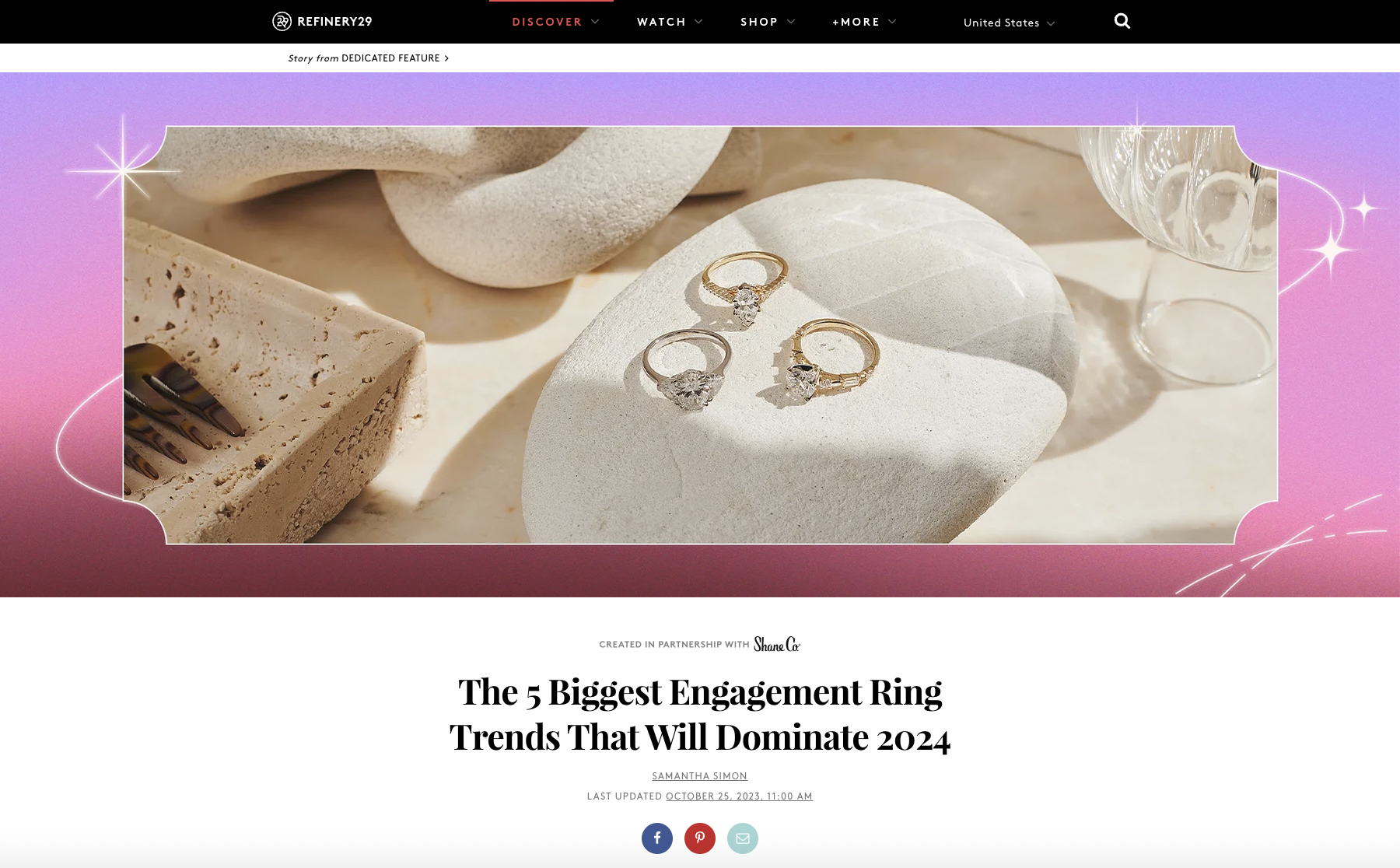Expand the Discover dropdown chevron
Screen dimensions: 1400x868
click(x=595, y=22)
